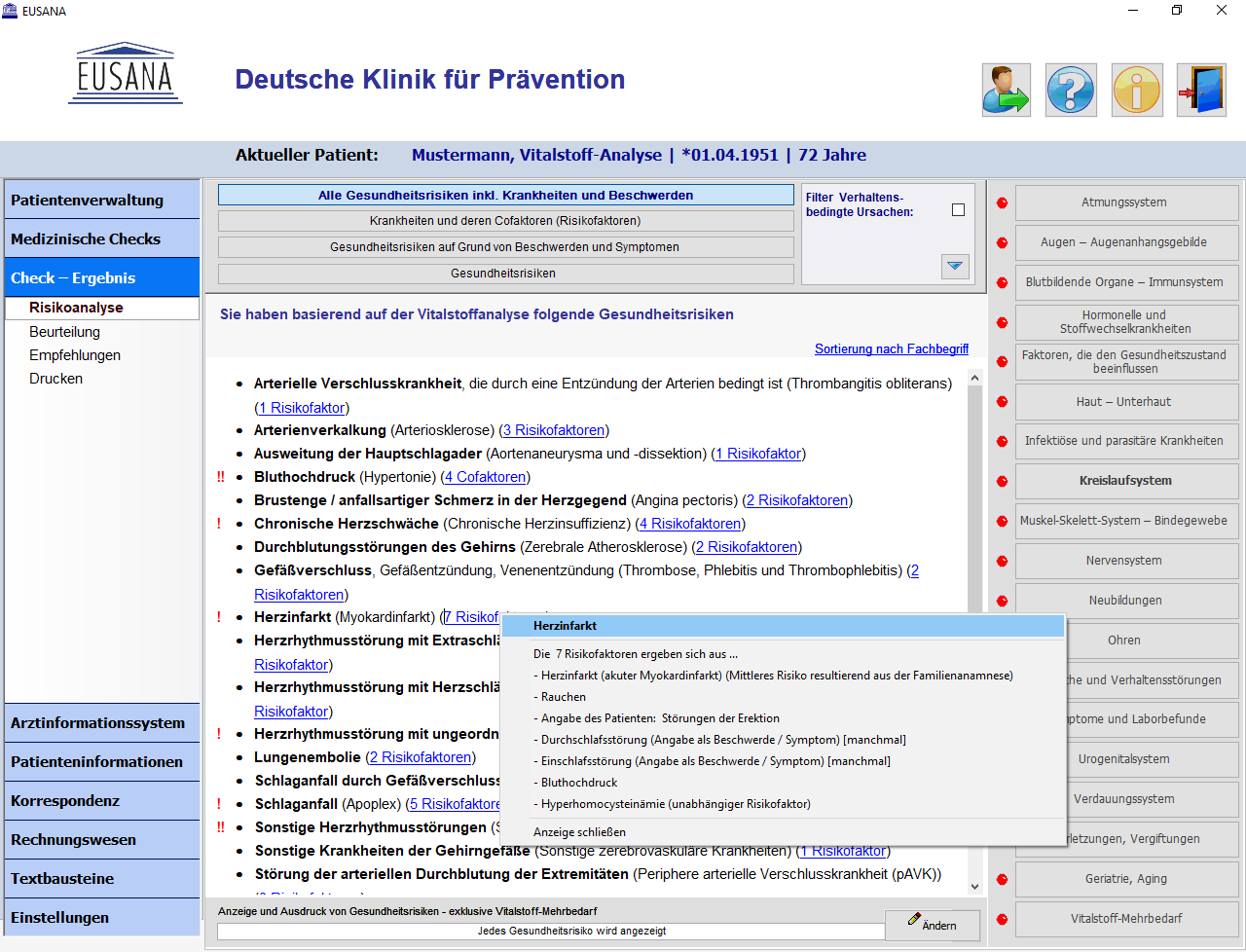Open Medizinische Checks section
Image resolution: width=1246 pixels, height=952 pixels.
pyautogui.click(x=102, y=238)
